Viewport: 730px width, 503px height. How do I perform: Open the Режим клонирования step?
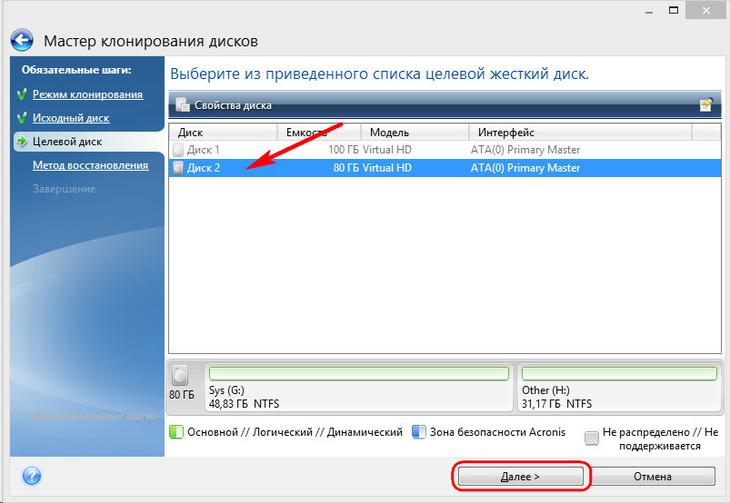coord(88,94)
